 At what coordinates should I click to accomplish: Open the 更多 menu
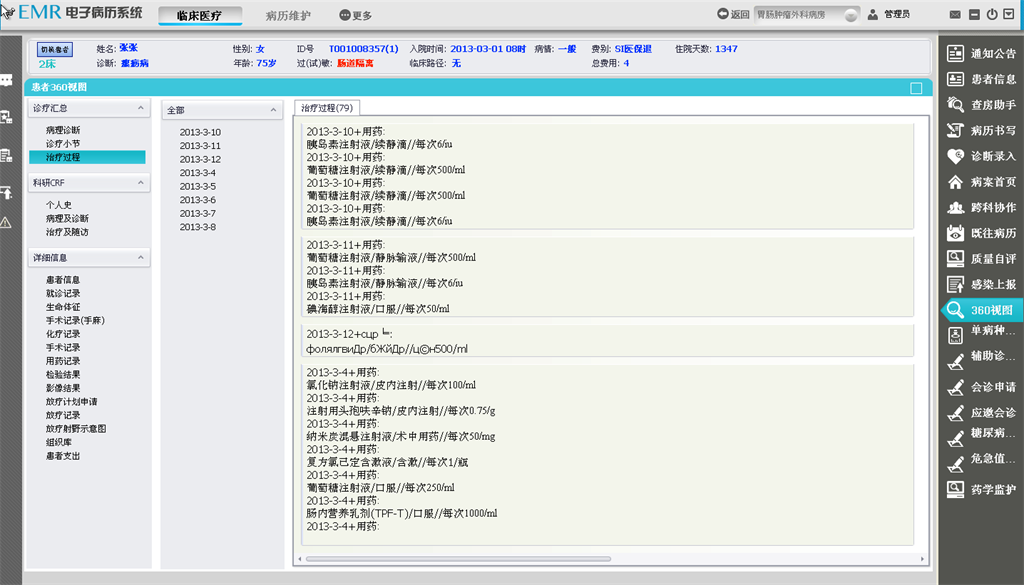pos(355,16)
